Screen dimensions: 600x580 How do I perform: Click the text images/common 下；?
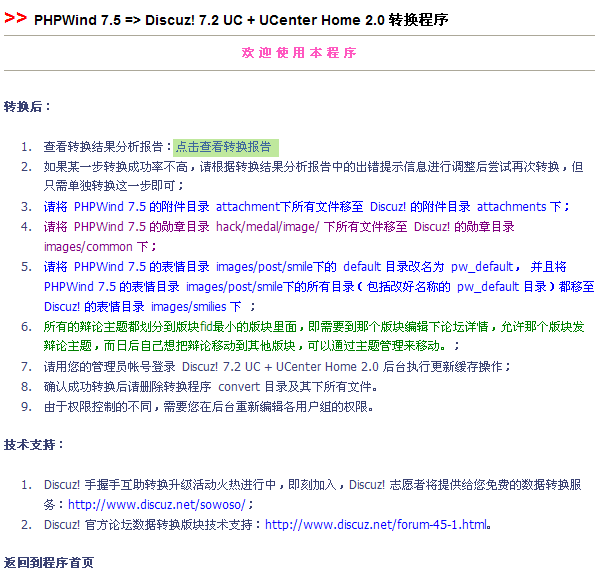(100, 247)
